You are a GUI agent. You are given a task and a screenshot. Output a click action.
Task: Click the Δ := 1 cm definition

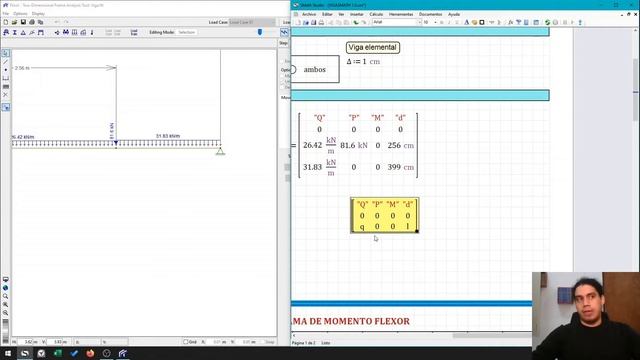pyautogui.click(x=363, y=62)
